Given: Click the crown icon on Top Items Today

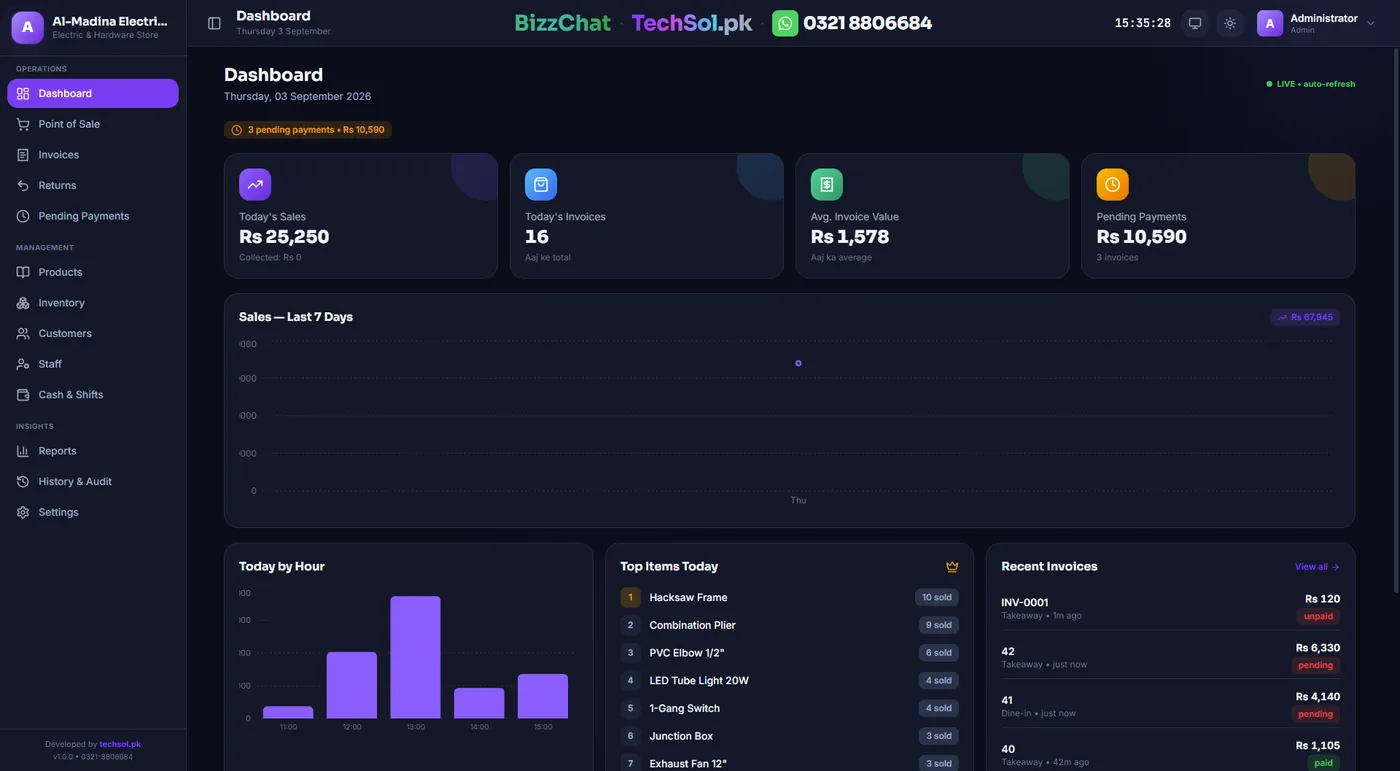Looking at the screenshot, I should click(x=952, y=567).
